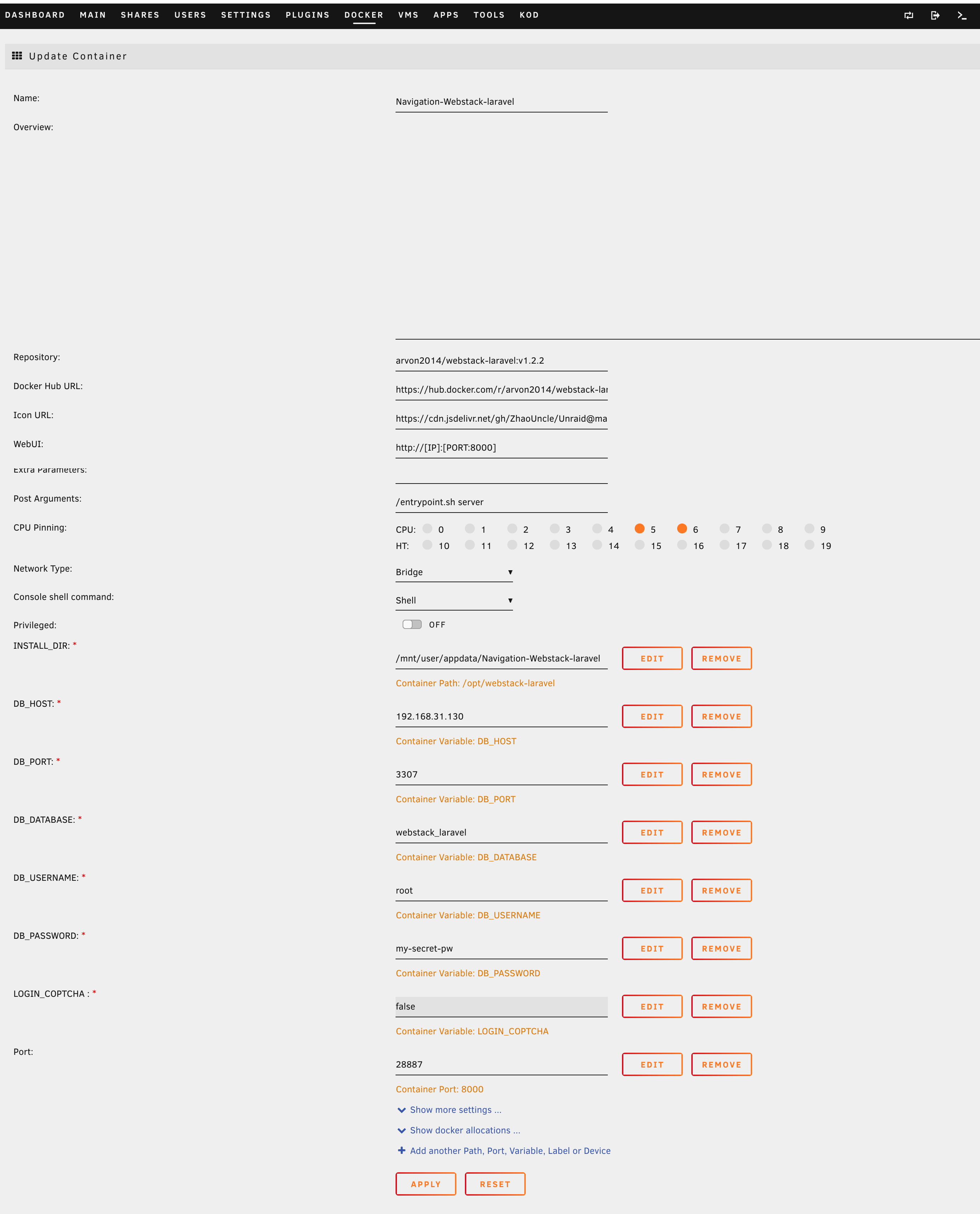Image resolution: width=980 pixels, height=1214 pixels.
Task: Open the SETTINGS menu item
Action: [246, 15]
